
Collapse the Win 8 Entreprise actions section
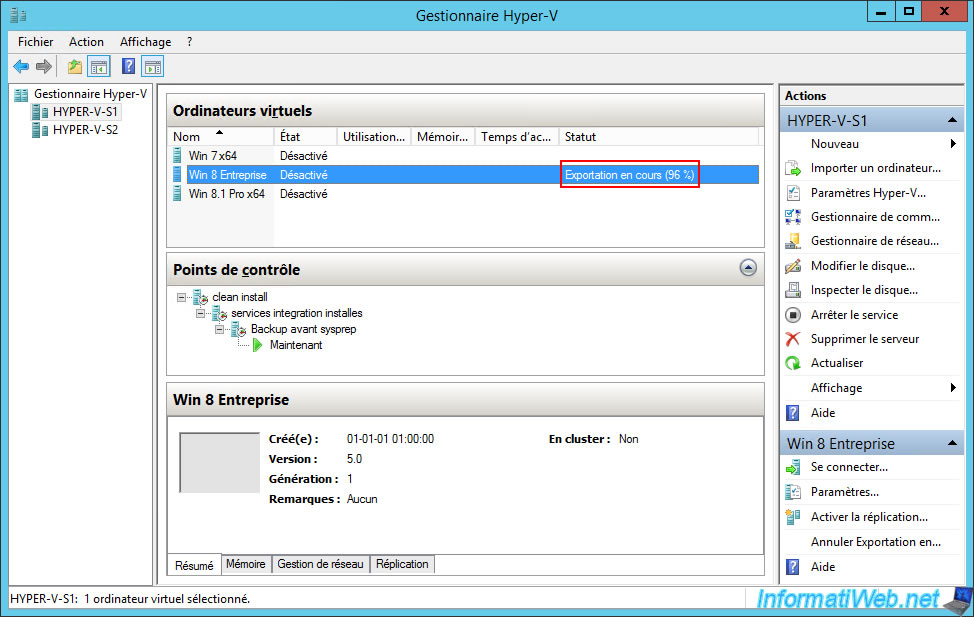[952, 443]
